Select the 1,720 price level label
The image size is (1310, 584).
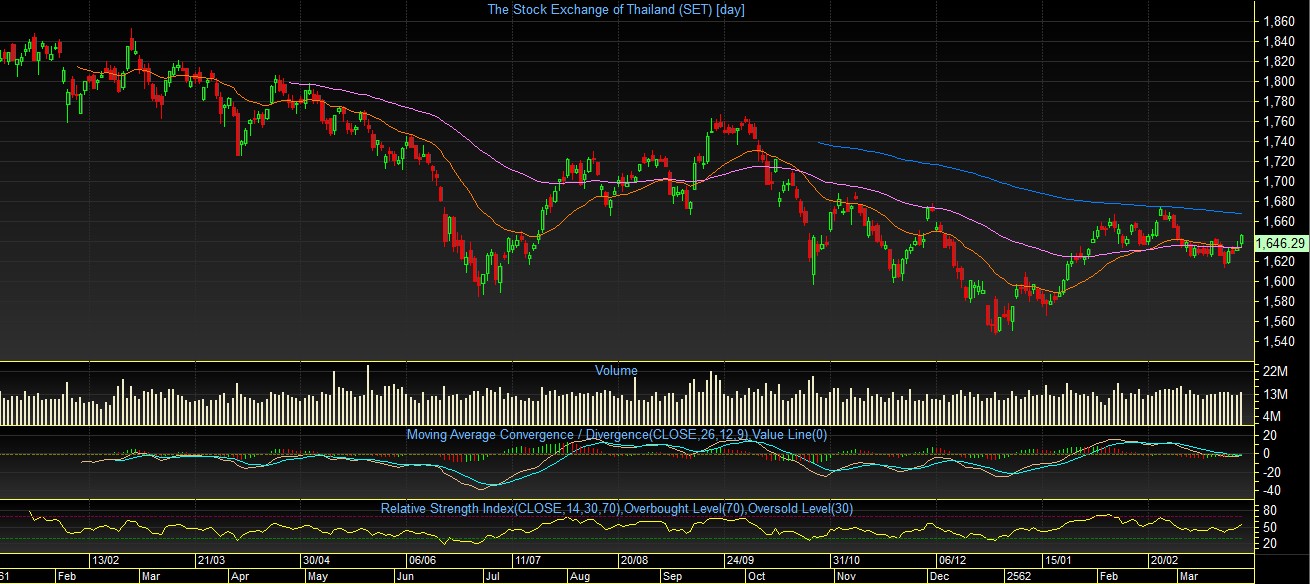click(1279, 161)
